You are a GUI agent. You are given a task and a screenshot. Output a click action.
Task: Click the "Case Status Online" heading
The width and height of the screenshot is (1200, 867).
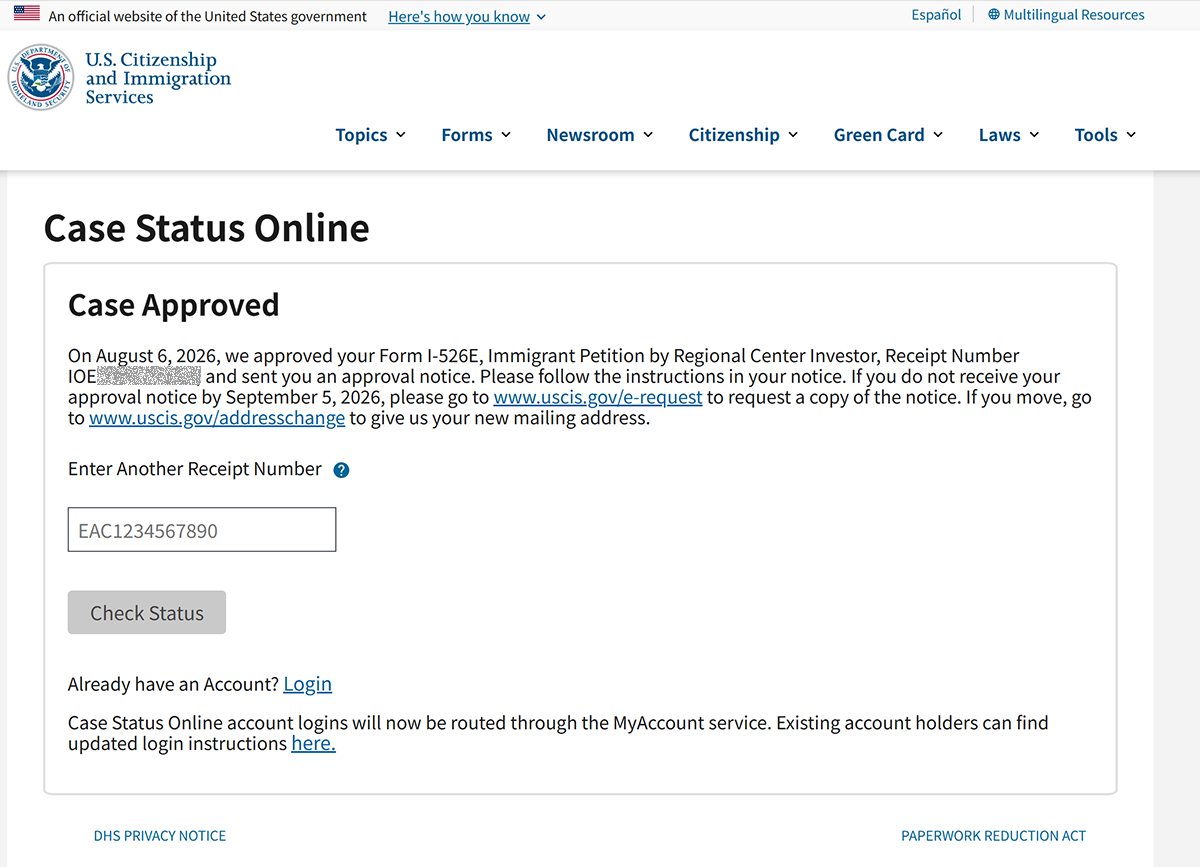point(207,228)
